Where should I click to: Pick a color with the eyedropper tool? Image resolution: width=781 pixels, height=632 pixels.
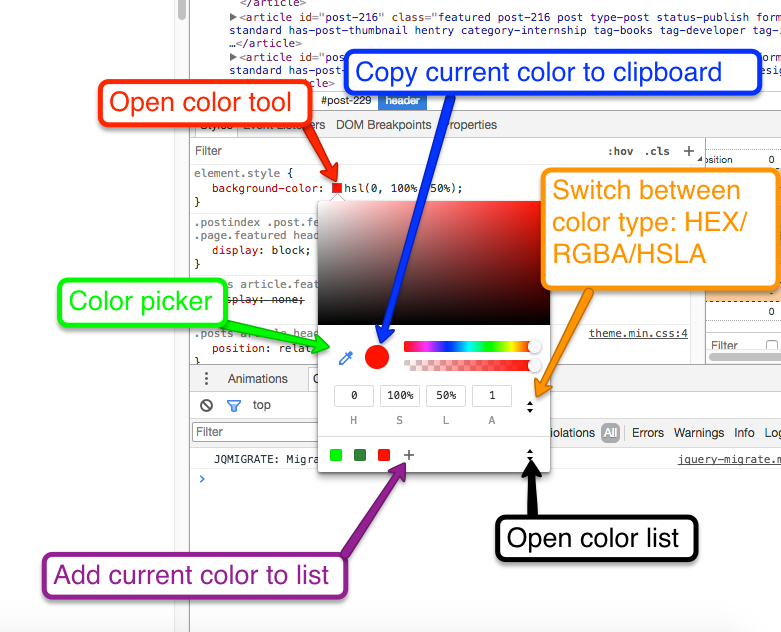(346, 358)
